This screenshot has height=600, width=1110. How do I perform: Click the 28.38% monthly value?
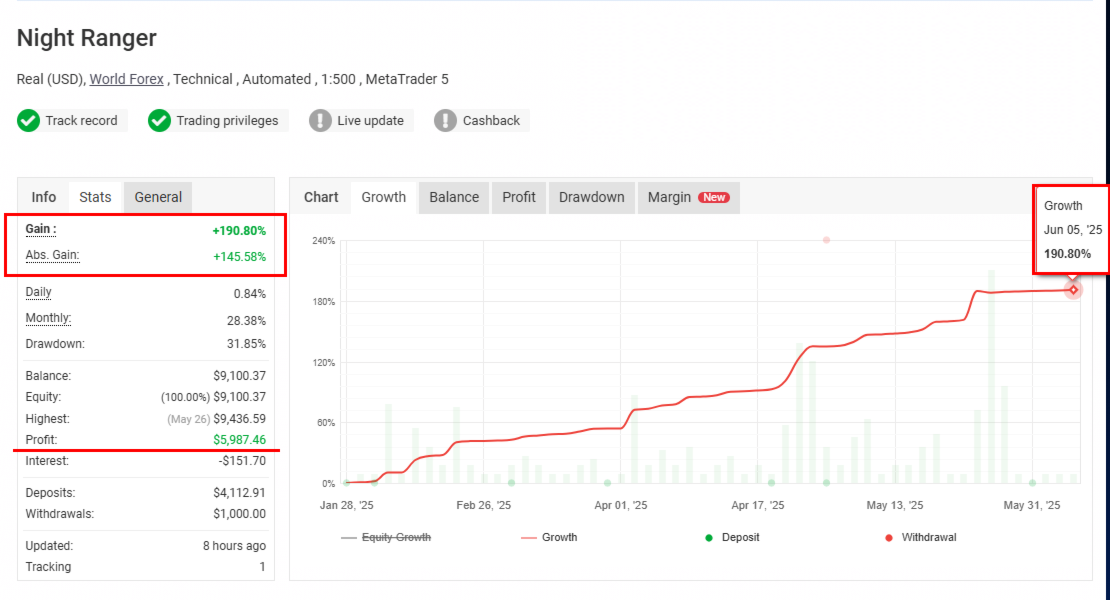pyautogui.click(x=246, y=321)
